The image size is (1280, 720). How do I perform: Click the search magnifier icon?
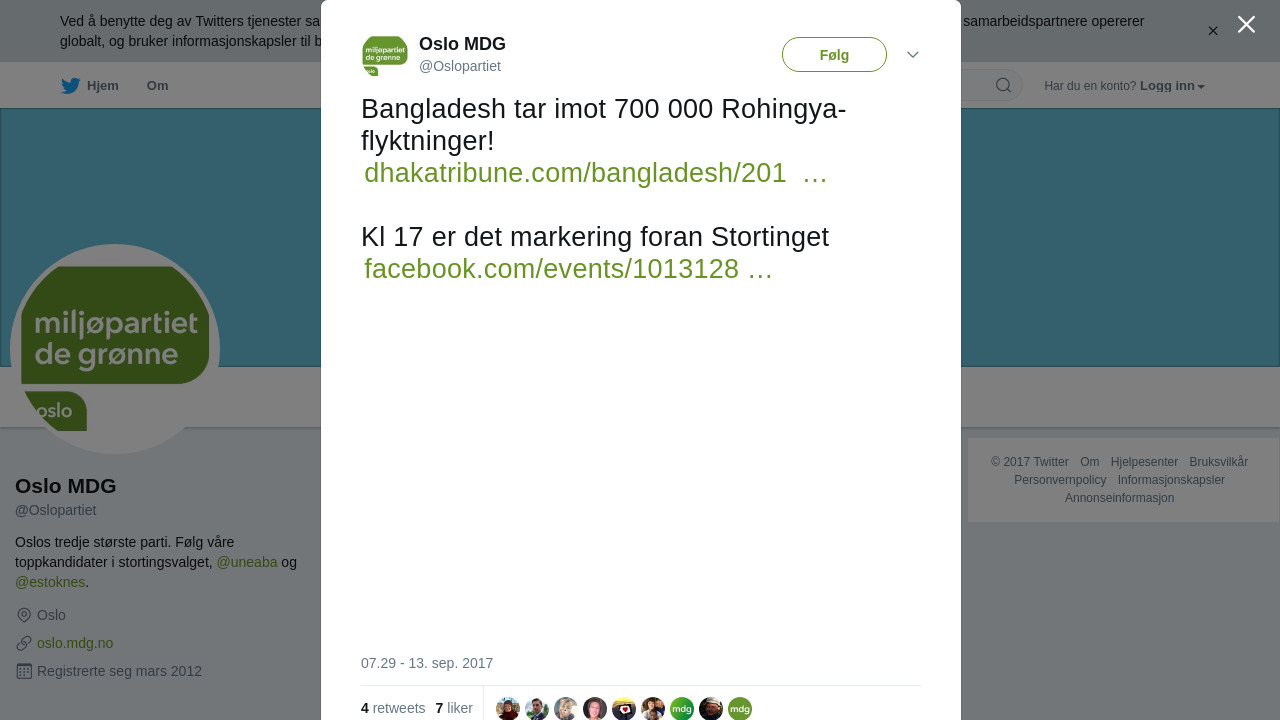click(x=1003, y=85)
